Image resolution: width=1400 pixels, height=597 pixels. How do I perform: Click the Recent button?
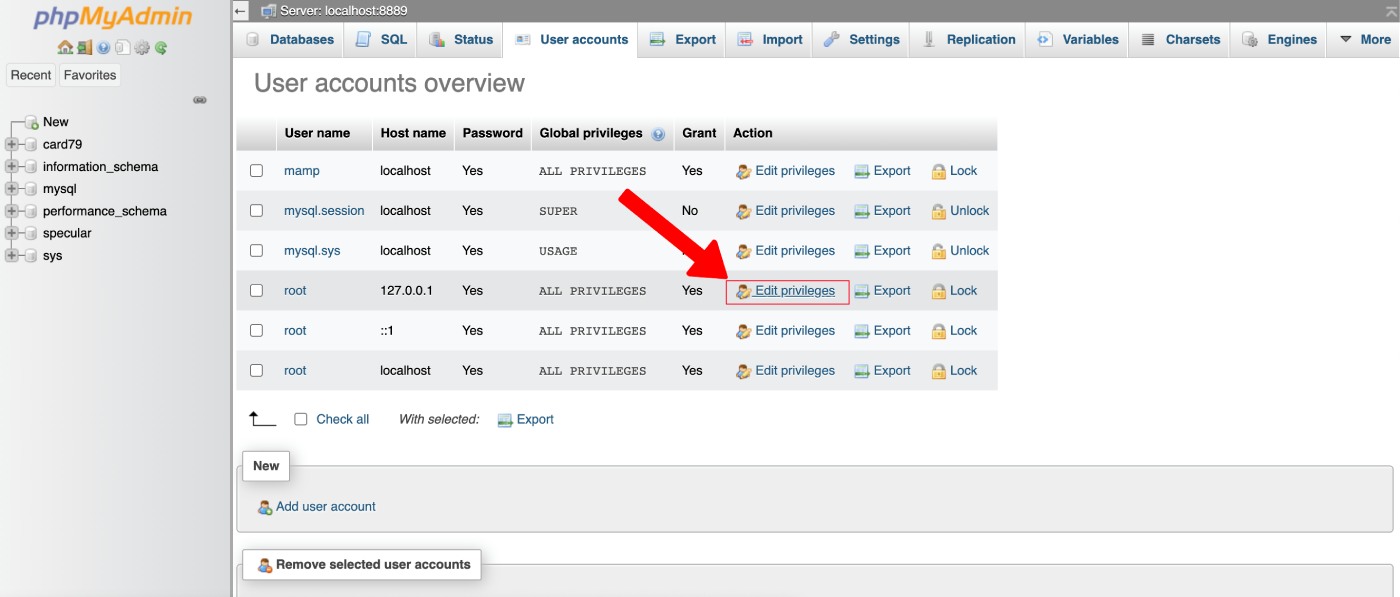click(x=31, y=75)
